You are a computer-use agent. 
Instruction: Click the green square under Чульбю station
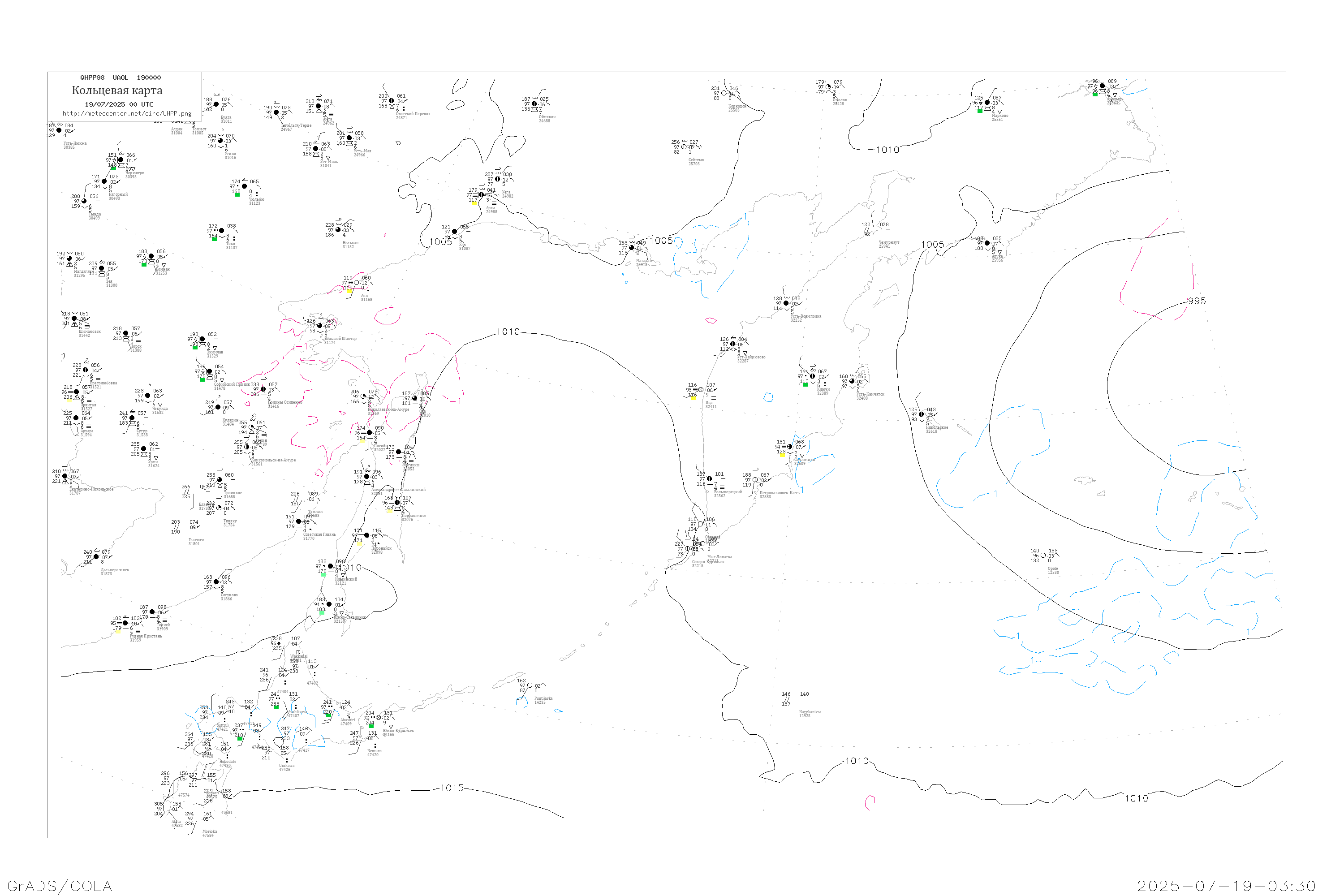[237, 195]
